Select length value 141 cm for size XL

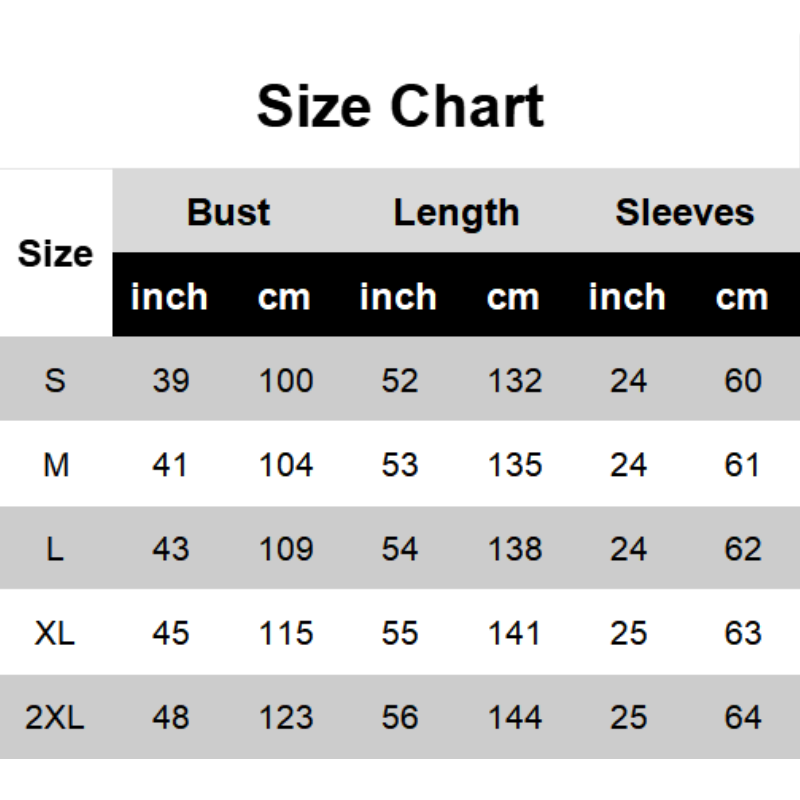tap(515, 632)
